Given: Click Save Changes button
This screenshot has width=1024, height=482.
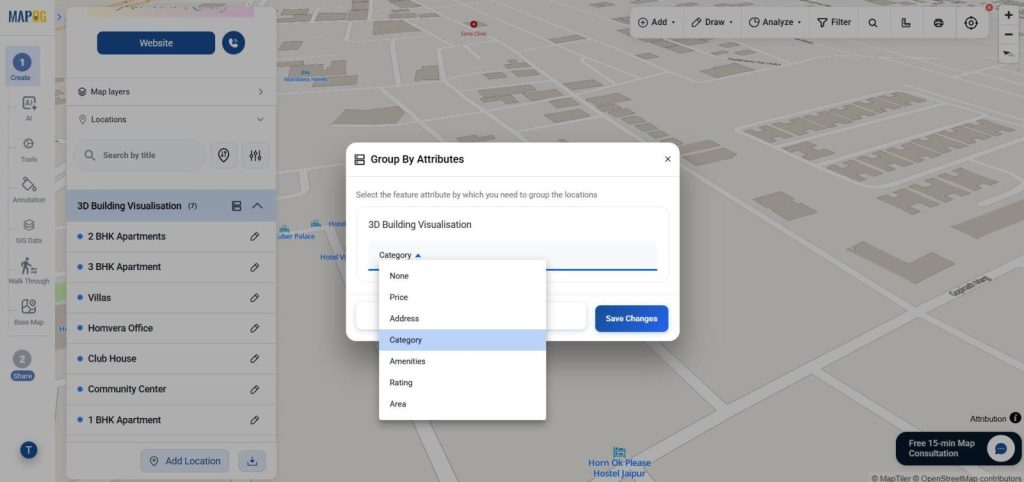Looking at the screenshot, I should tap(632, 319).
